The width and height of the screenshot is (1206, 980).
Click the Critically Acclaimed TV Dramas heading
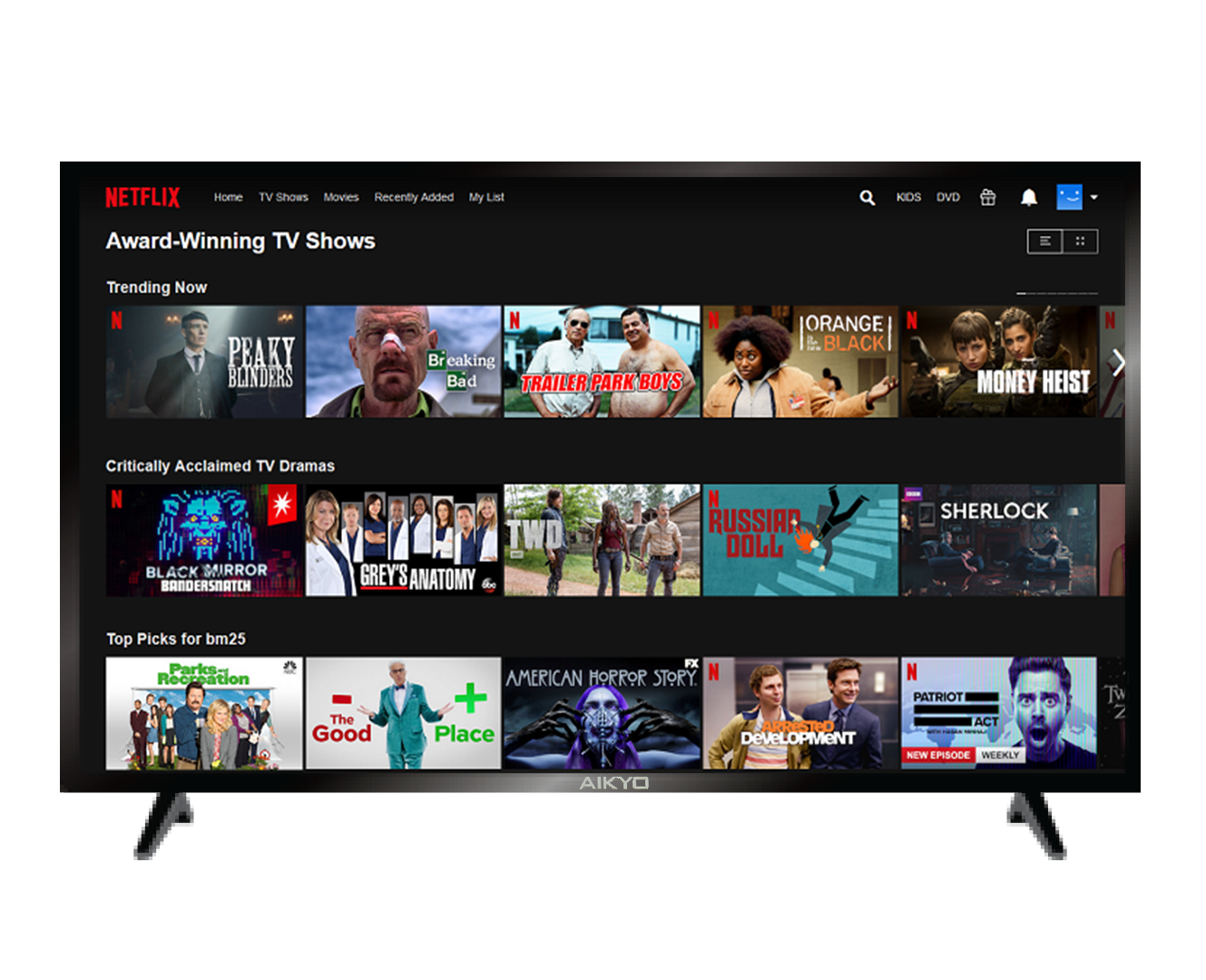pos(221,466)
